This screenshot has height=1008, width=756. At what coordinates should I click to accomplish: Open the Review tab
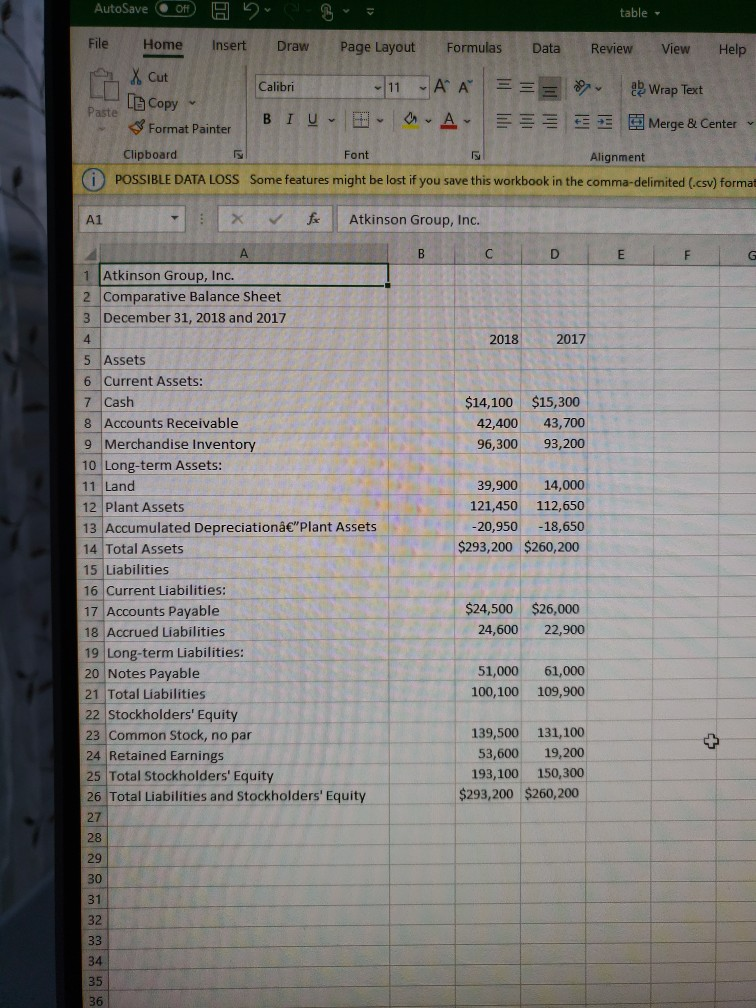[611, 49]
